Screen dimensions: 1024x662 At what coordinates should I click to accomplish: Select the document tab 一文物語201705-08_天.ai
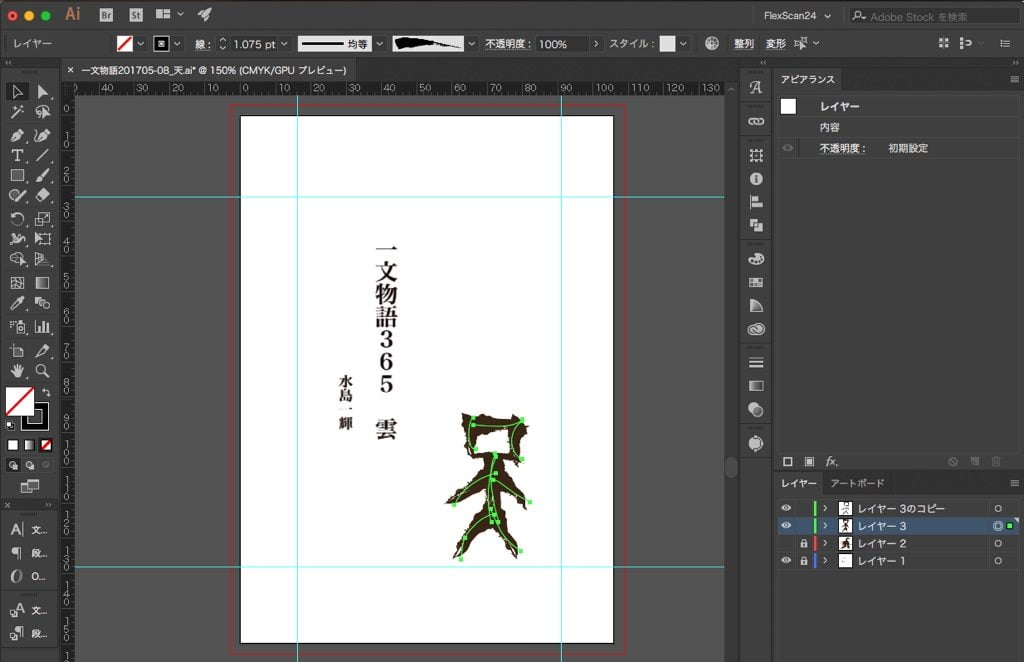point(214,70)
